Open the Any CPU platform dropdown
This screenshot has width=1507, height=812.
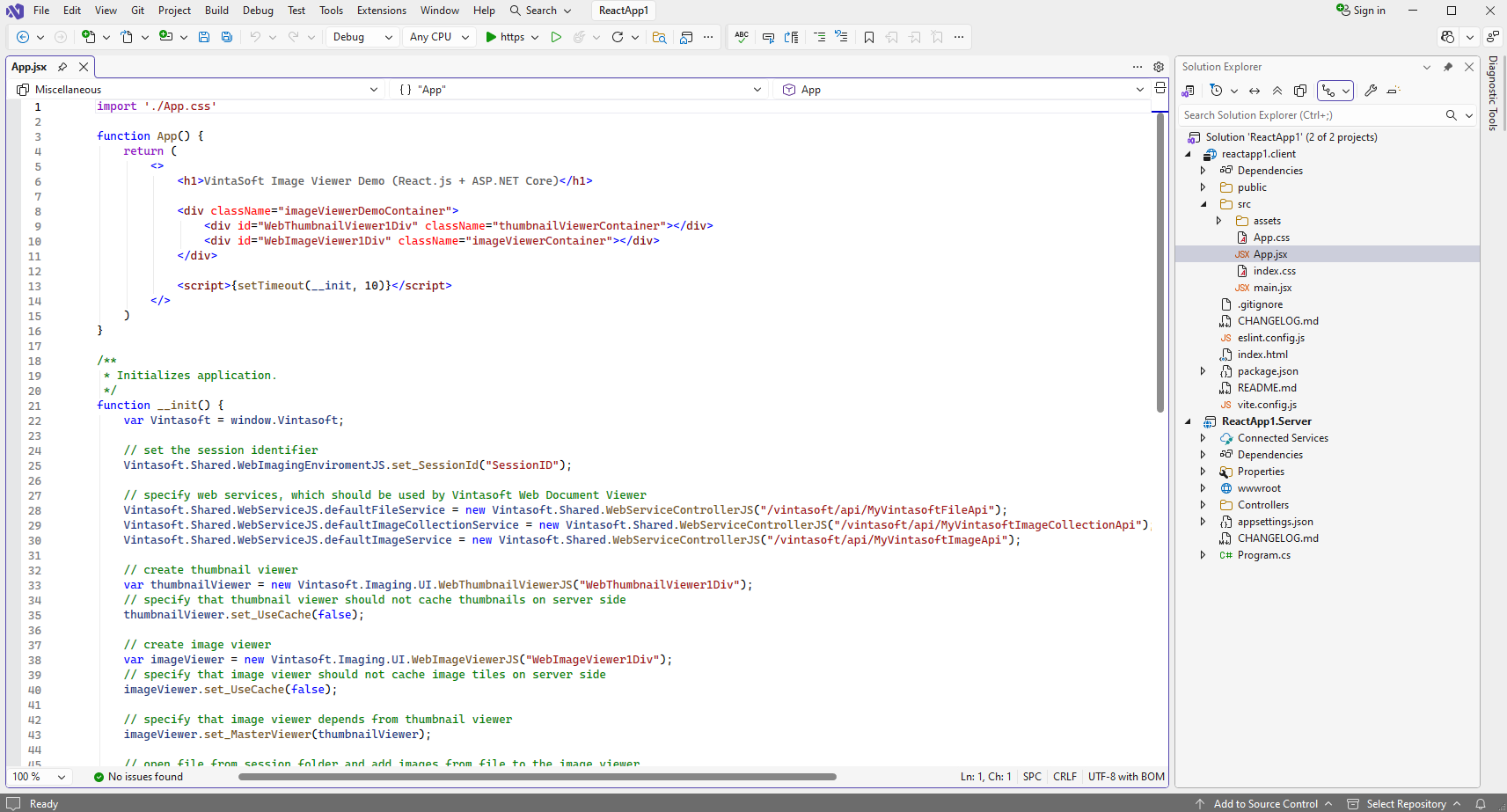[x=439, y=37]
